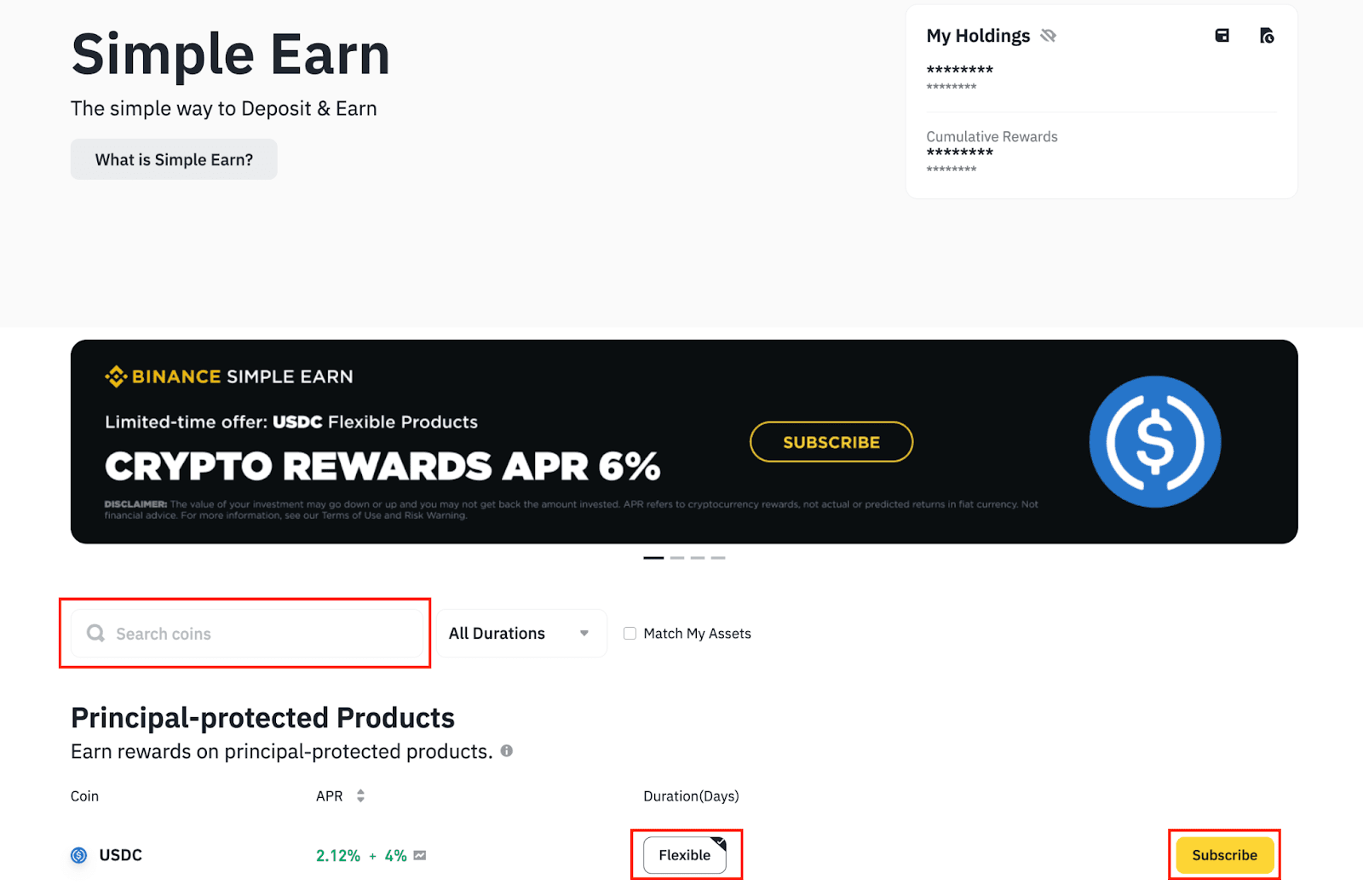Open the APR chart icon beside 4%

coord(420,855)
